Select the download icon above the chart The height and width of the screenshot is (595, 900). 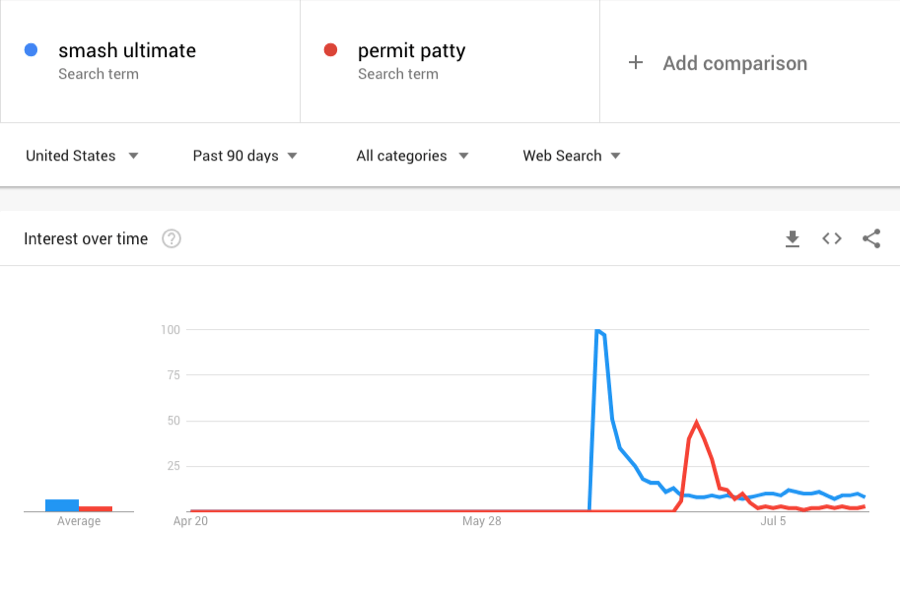[792, 239]
